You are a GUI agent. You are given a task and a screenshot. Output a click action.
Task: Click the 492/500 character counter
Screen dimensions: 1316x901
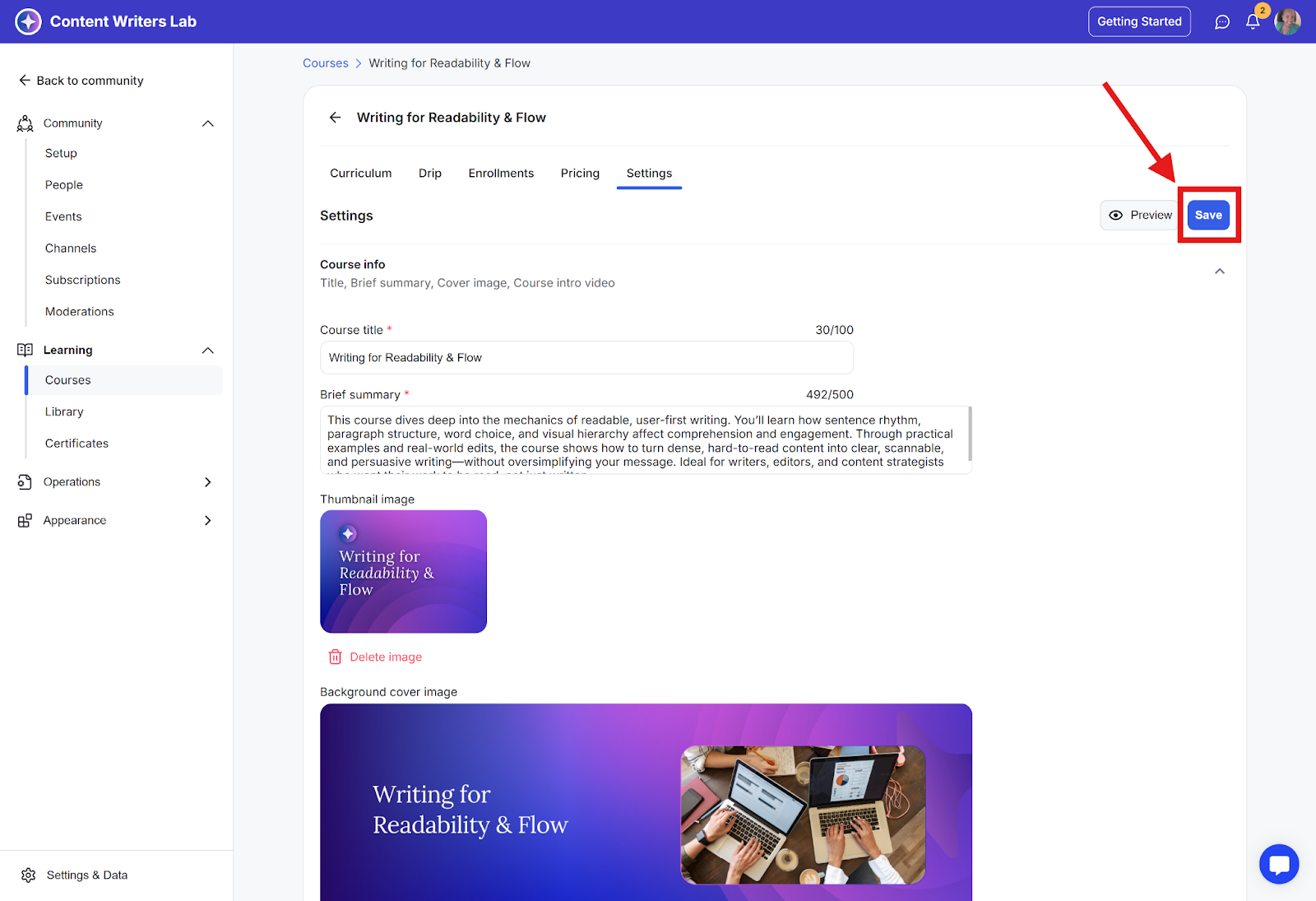pos(829,395)
